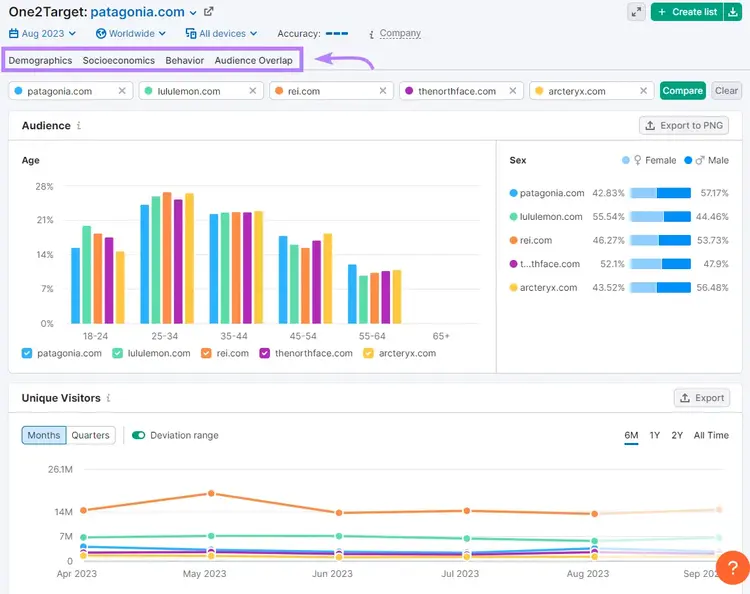Click the Unique Visitors info icon

109,398
